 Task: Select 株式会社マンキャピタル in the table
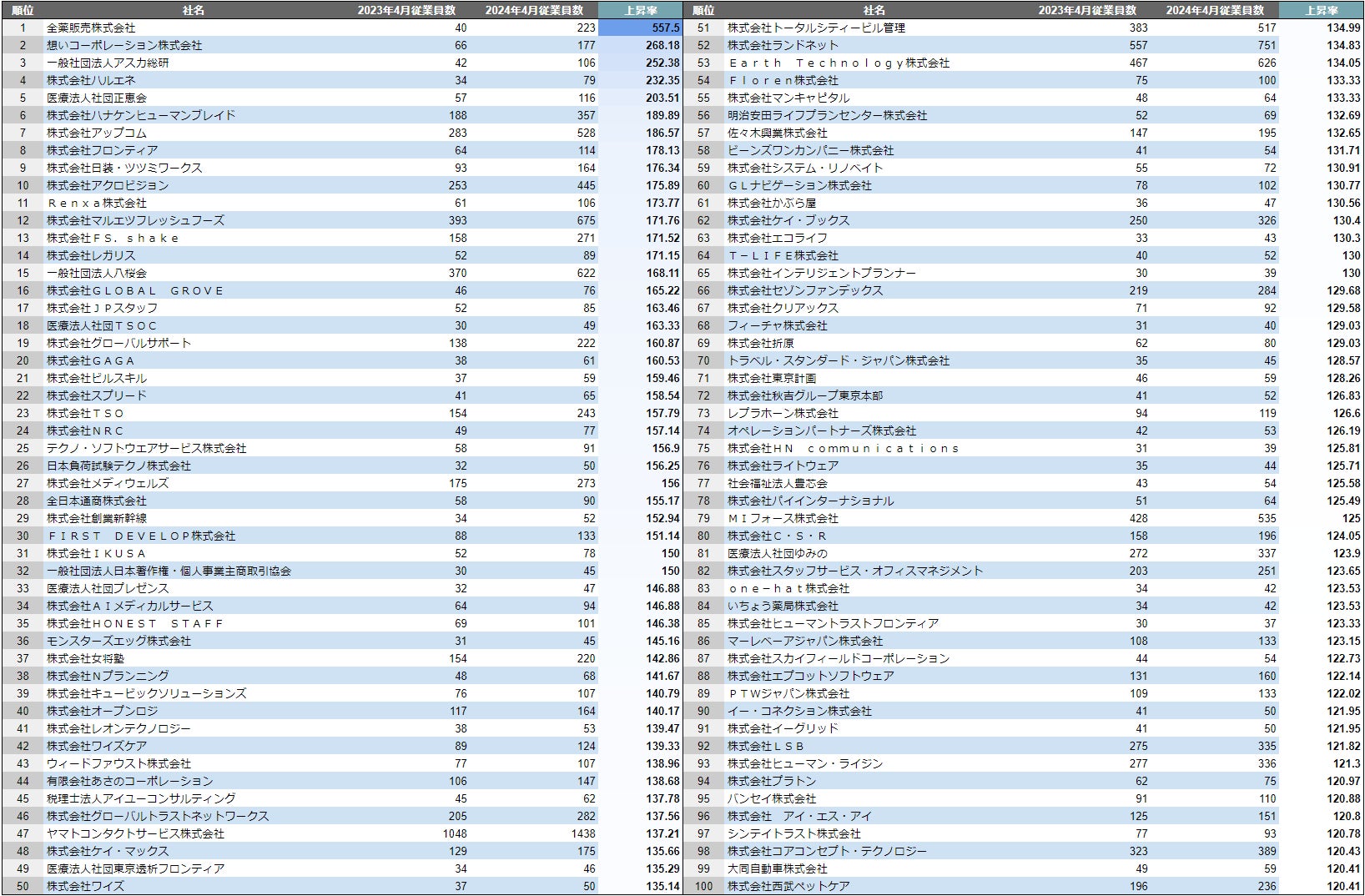click(788, 98)
